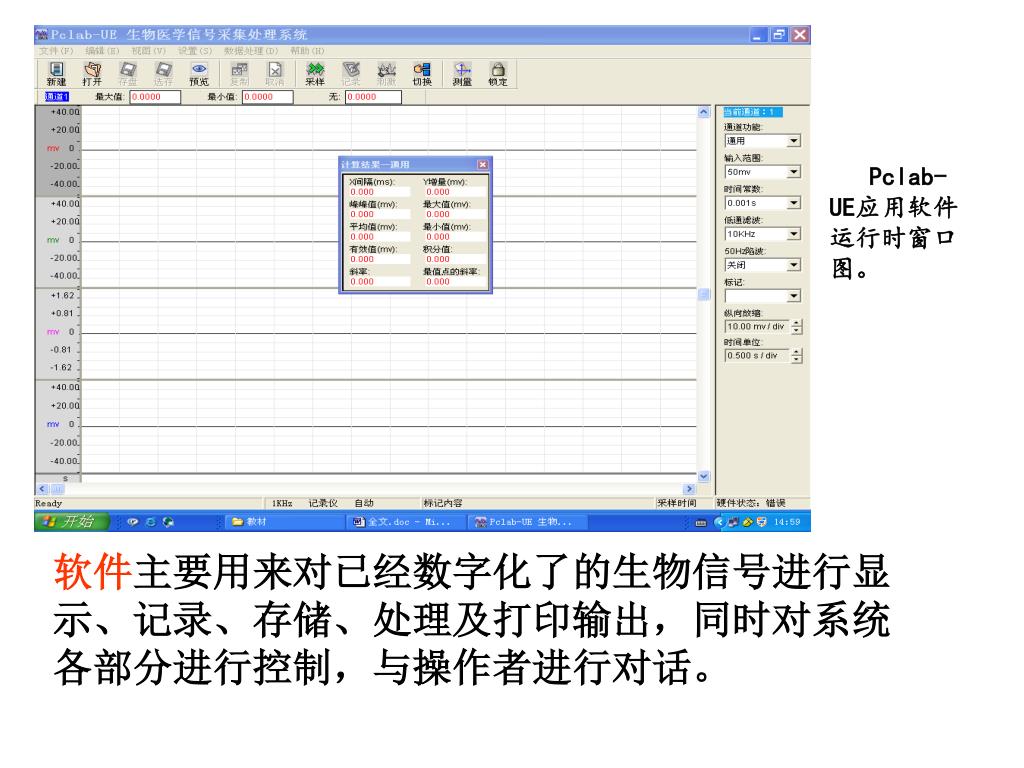Click the horizontal scrollbar right arrow
The height and width of the screenshot is (768, 1024).
pyautogui.click(x=690, y=488)
